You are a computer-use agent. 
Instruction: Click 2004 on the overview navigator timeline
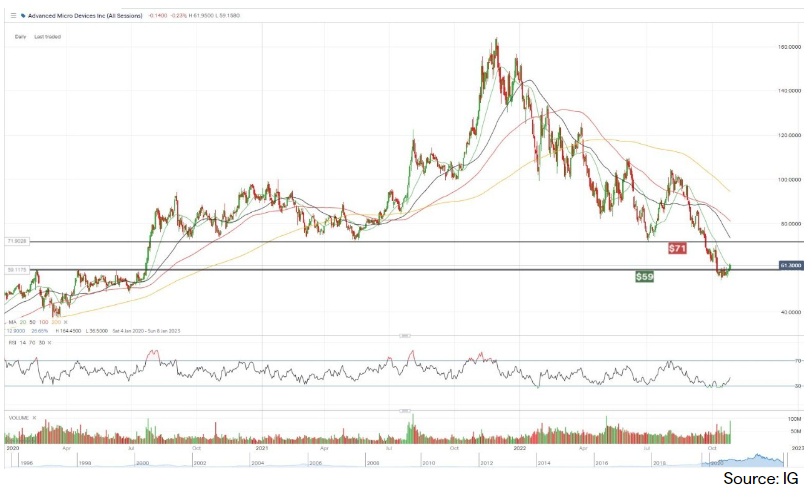click(x=257, y=463)
